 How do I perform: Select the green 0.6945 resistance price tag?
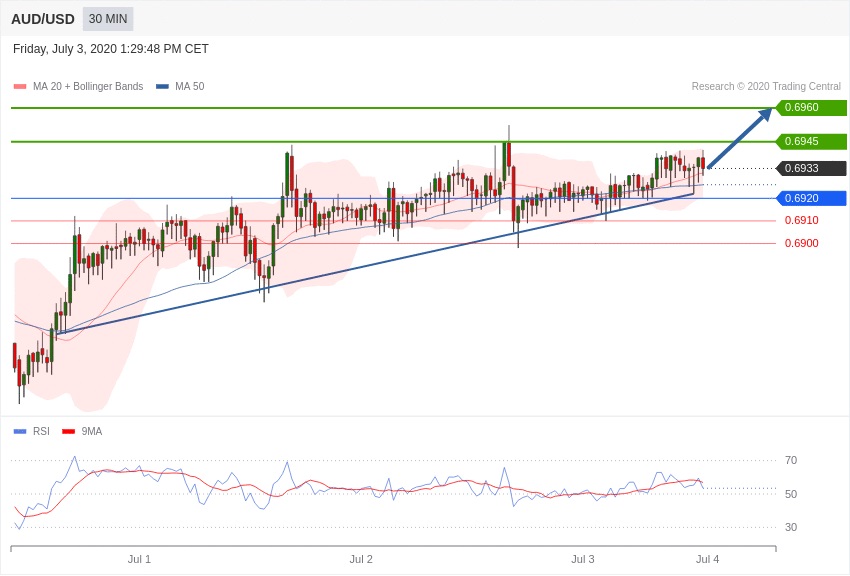[x=811, y=142]
